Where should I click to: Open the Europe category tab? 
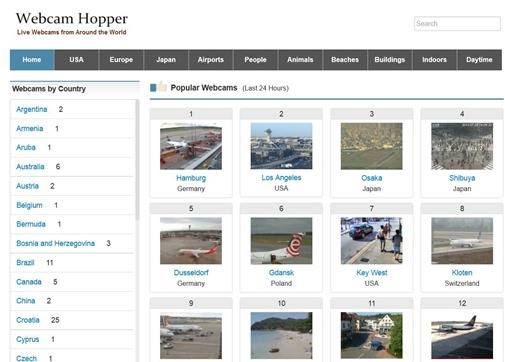(x=121, y=60)
